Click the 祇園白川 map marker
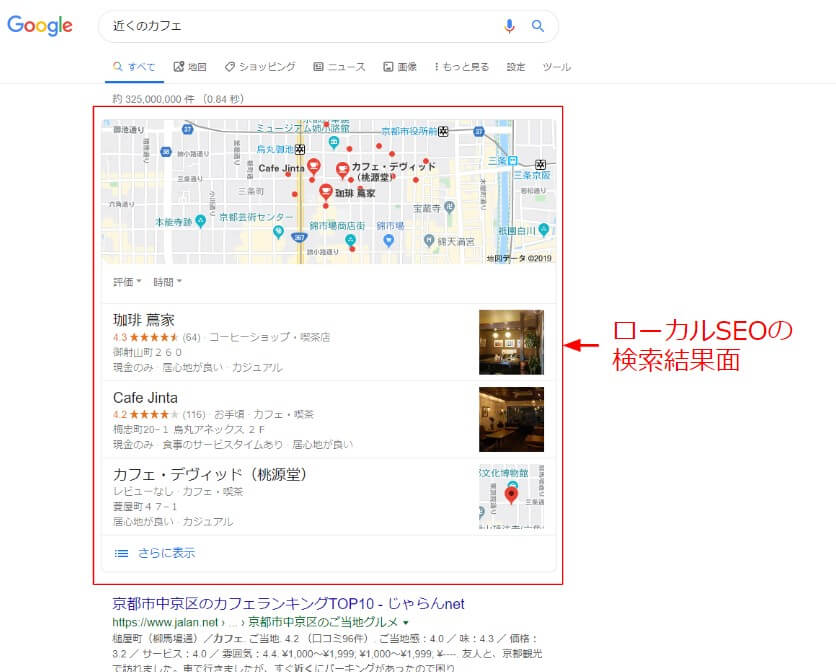836x672 pixels. pyautogui.click(x=543, y=229)
